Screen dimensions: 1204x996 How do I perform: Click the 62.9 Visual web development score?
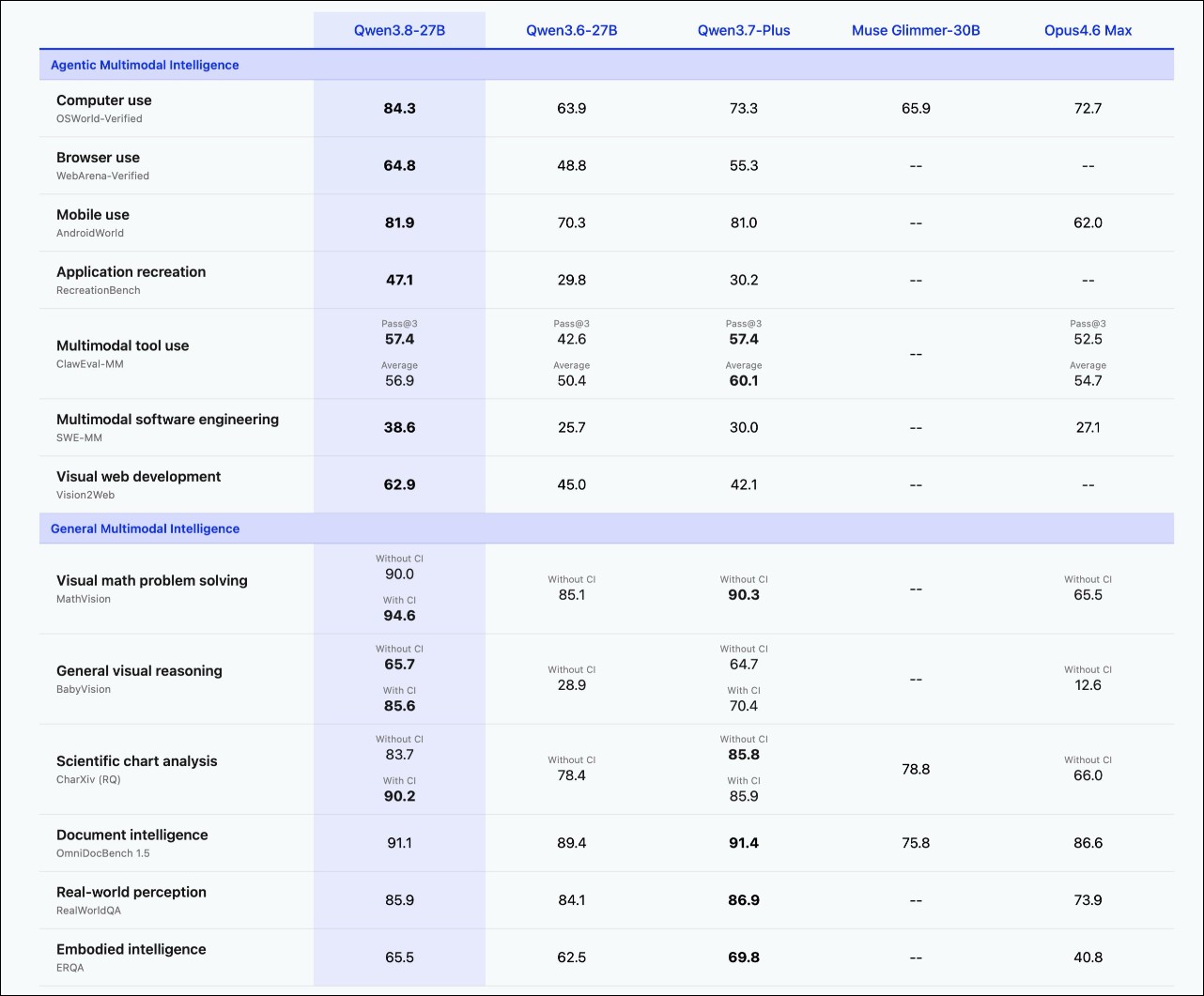(399, 485)
